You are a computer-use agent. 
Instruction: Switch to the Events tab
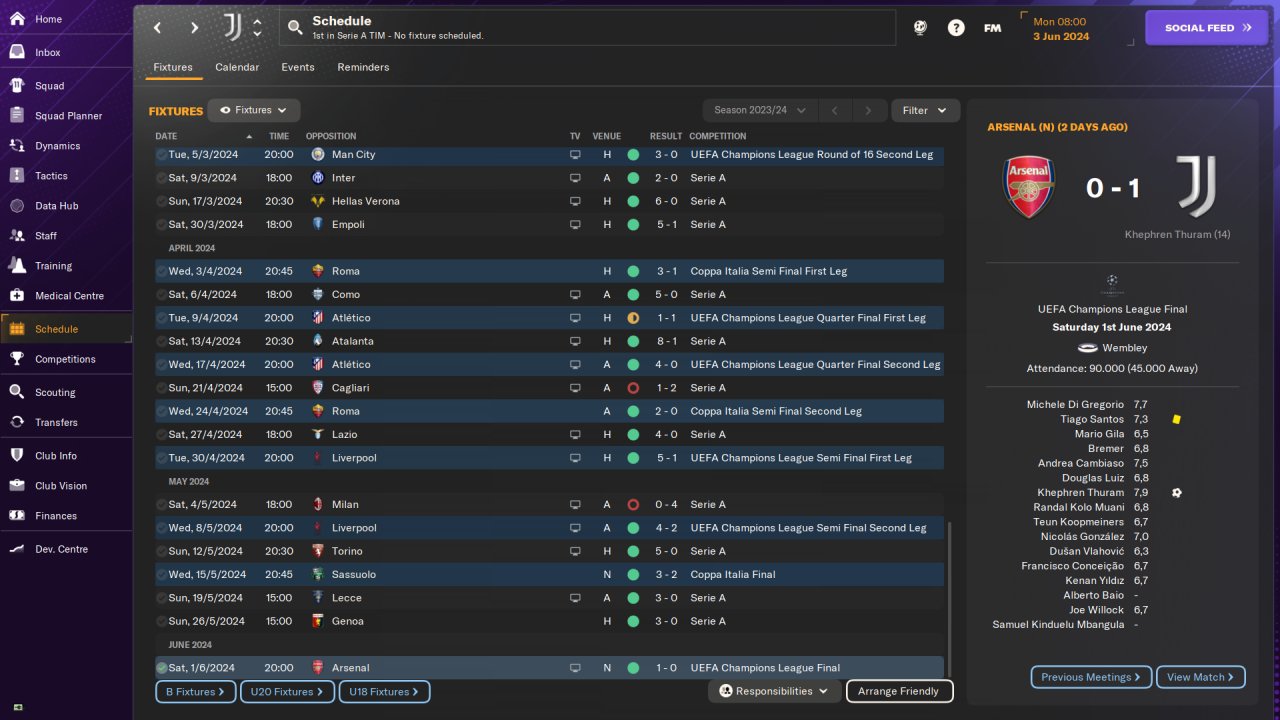tap(298, 67)
